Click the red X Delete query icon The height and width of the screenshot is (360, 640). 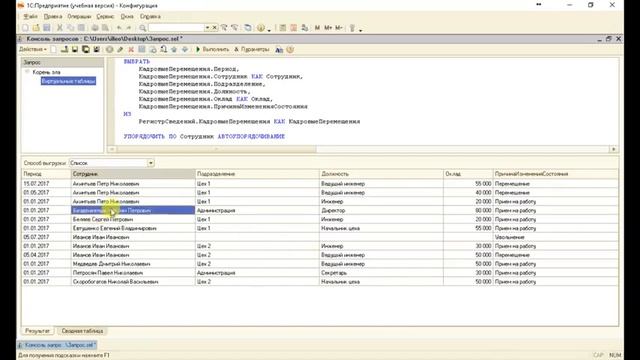[131, 49]
